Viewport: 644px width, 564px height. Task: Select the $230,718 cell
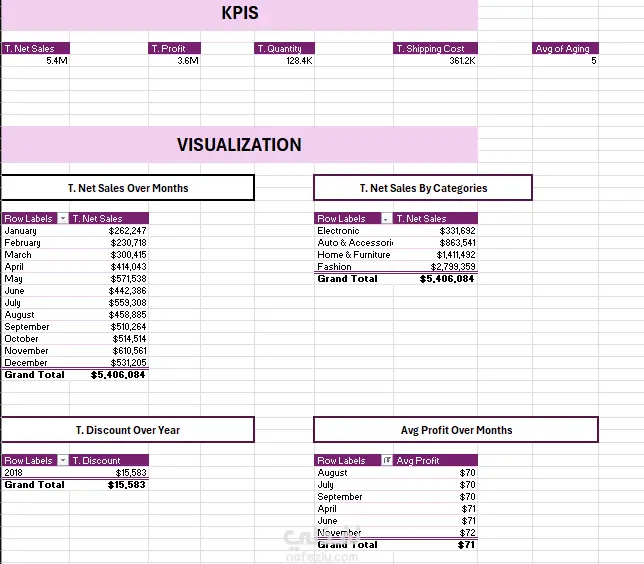[x=109, y=242]
